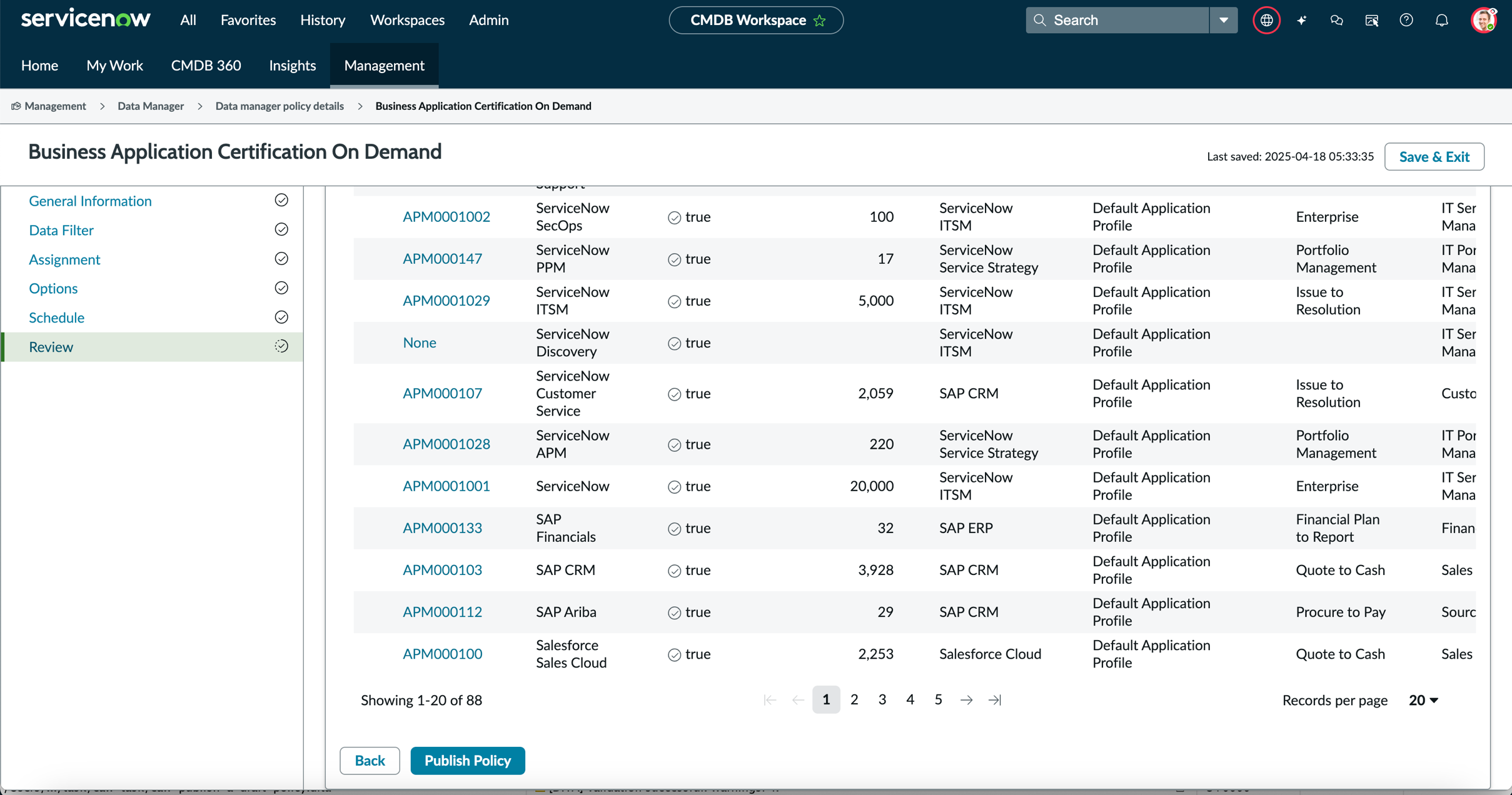This screenshot has height=795, width=1512.
Task: Click the Publish Policy button
Action: [468, 761]
